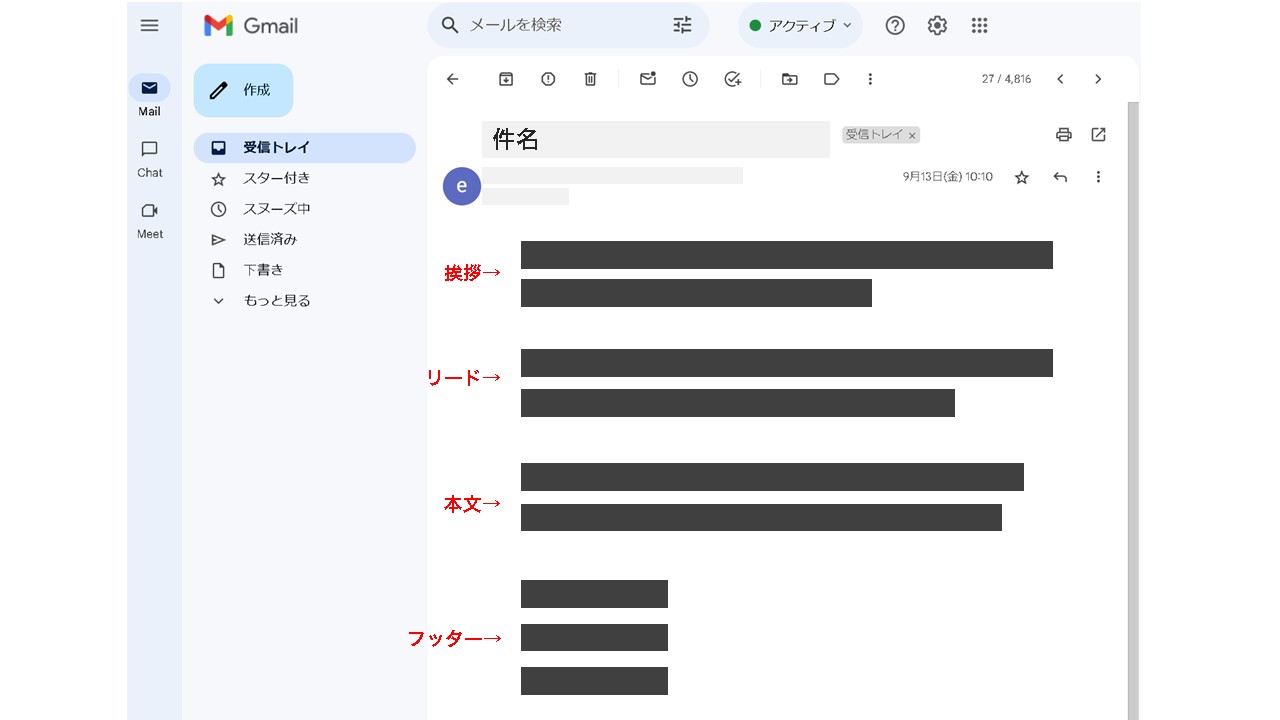Screen dimensions: 1280x720
Task: Add this email to Tasks
Action: pos(732,78)
